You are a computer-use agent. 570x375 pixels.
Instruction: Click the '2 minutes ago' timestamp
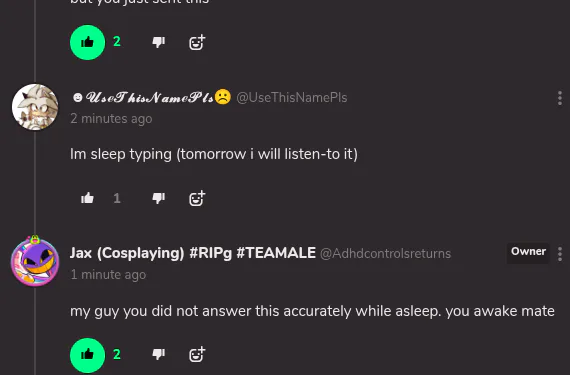pos(111,119)
